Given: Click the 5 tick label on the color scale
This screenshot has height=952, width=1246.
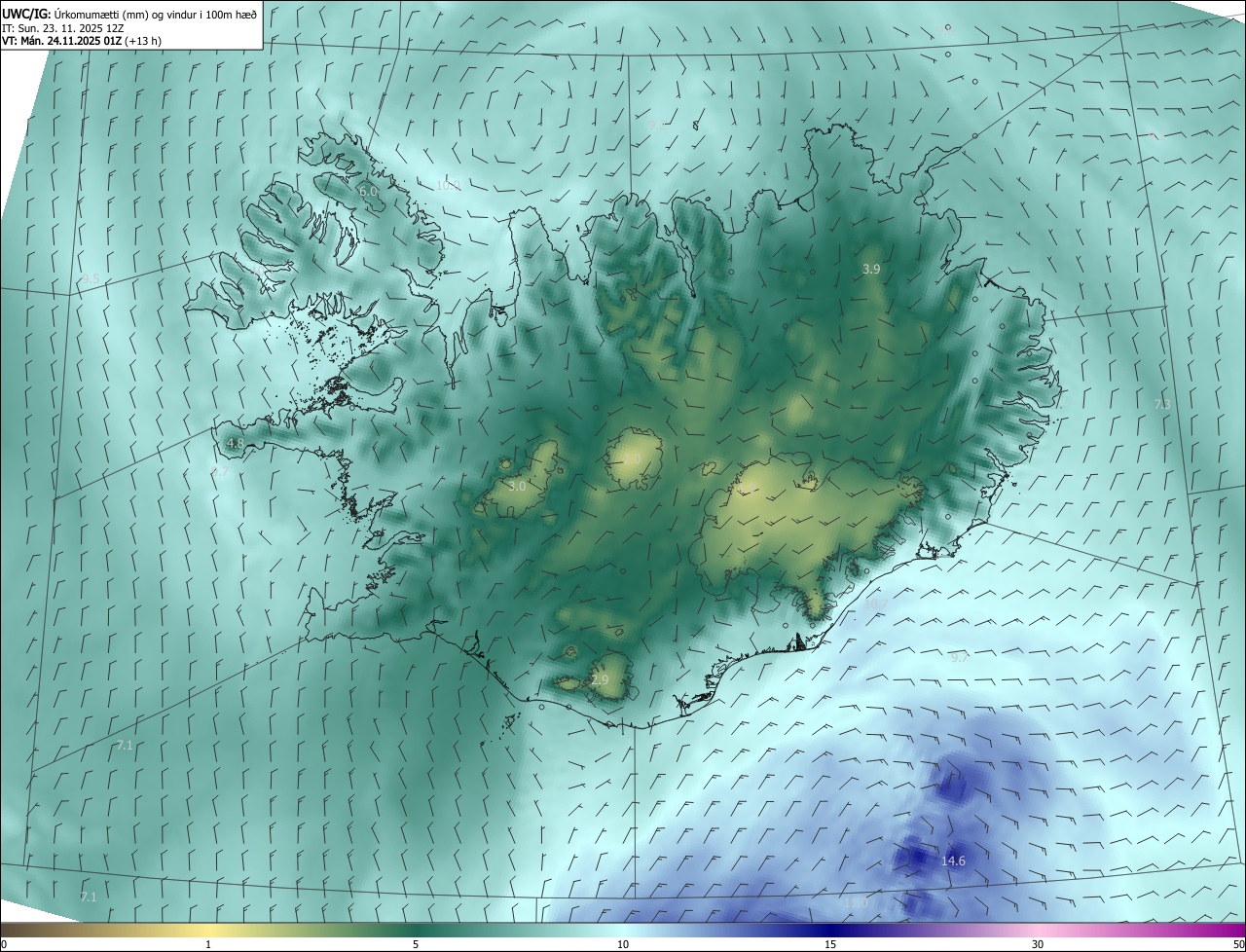Looking at the screenshot, I should click(416, 944).
